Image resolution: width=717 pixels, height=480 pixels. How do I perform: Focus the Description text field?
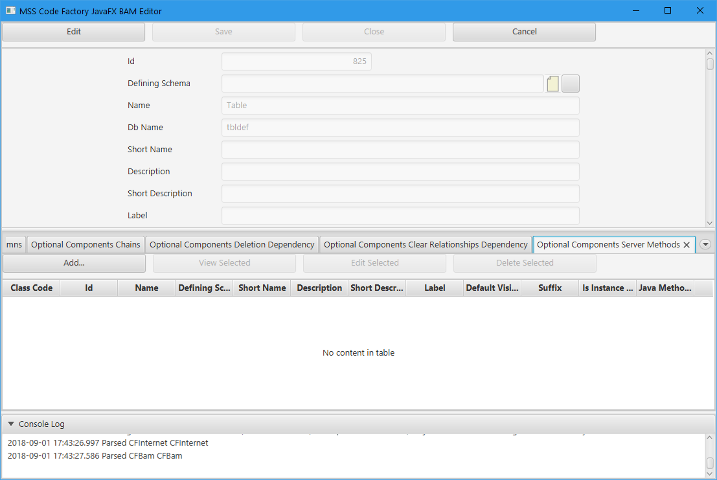[400, 172]
